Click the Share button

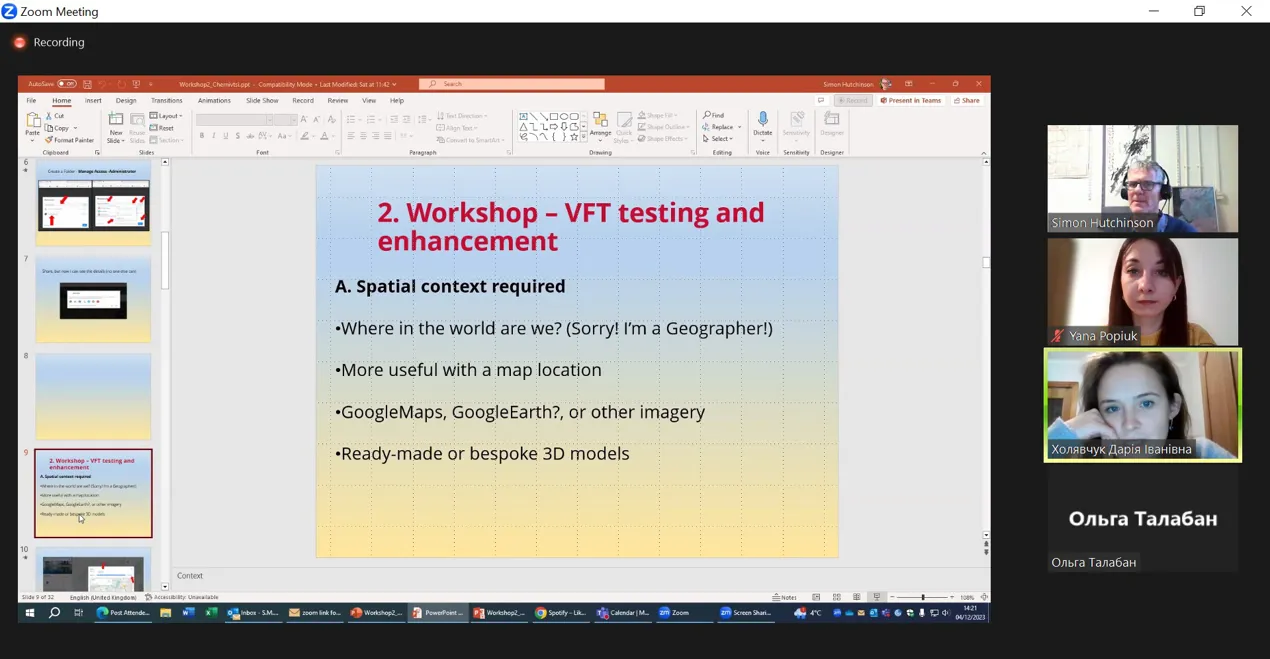[x=967, y=100]
